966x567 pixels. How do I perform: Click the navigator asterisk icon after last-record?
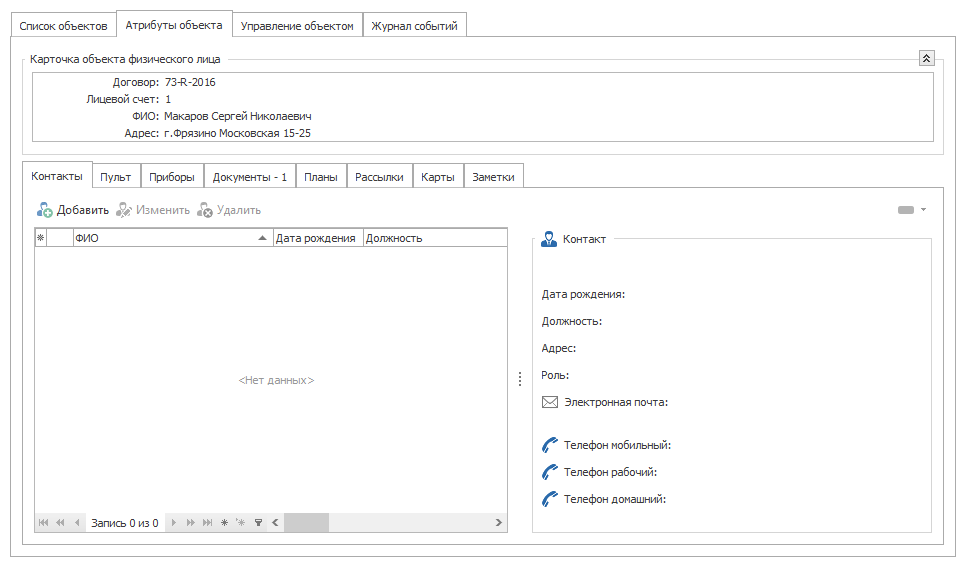click(x=224, y=523)
